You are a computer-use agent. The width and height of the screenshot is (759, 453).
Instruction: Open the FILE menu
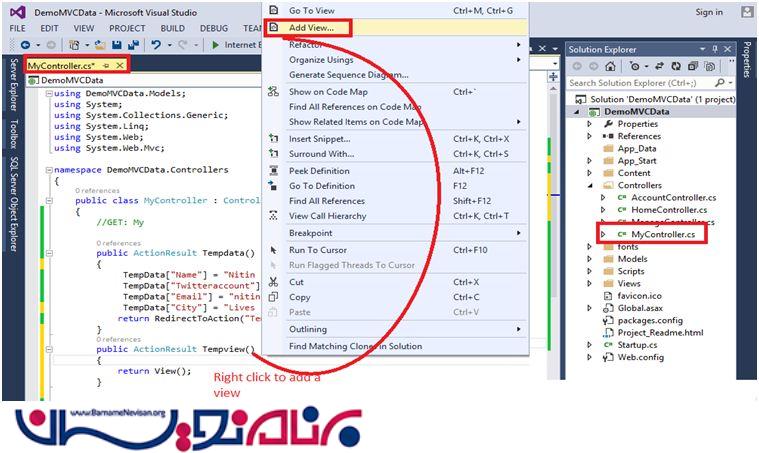pos(17,28)
